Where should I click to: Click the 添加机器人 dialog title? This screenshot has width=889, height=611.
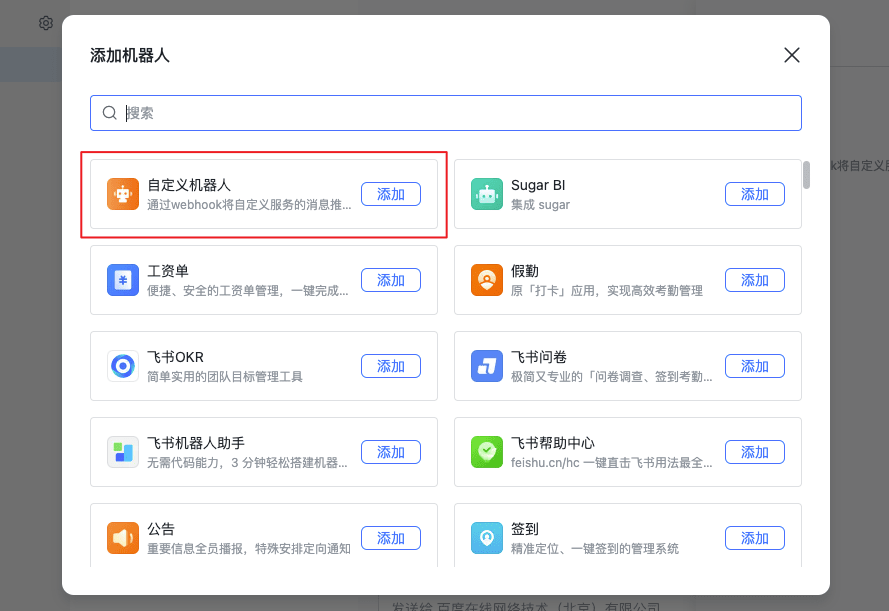[x=130, y=55]
